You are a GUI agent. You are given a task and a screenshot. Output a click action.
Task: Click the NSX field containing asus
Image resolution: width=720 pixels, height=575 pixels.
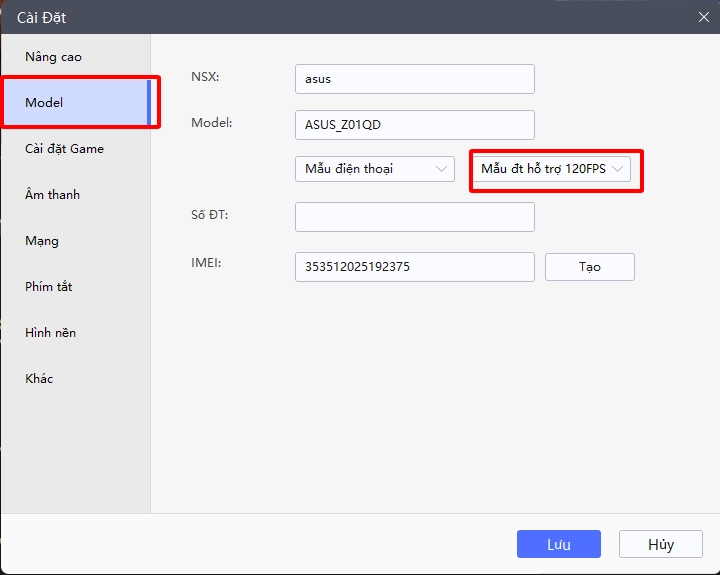(x=414, y=79)
